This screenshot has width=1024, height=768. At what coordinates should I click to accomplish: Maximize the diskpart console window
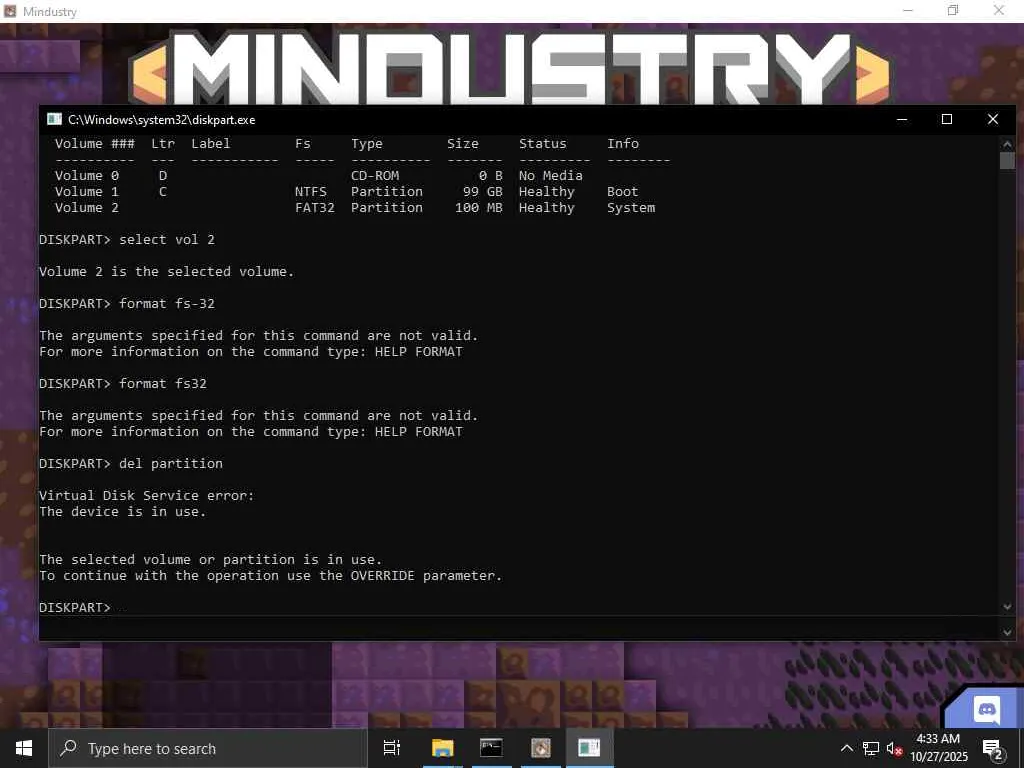coord(947,120)
